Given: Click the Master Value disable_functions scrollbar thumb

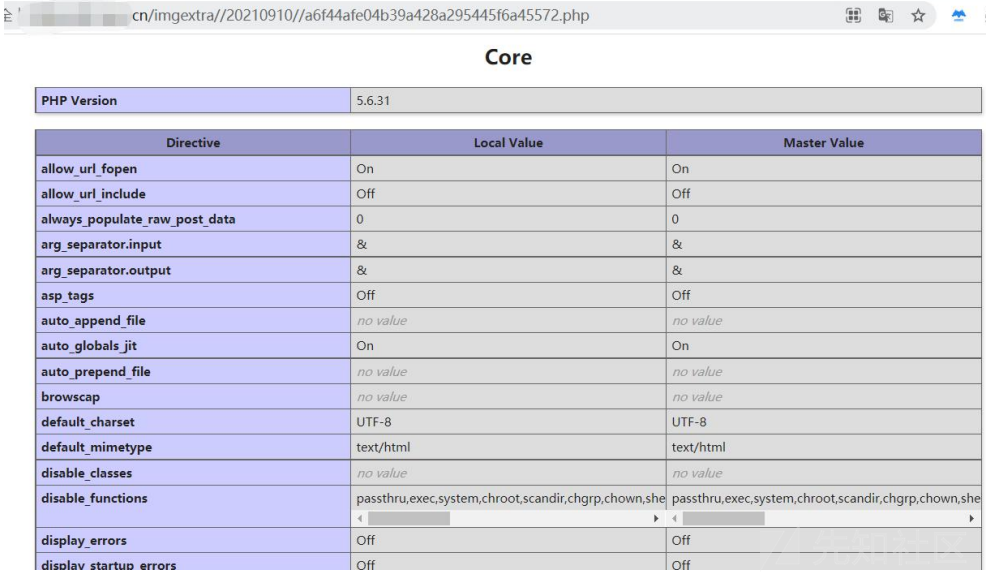Looking at the screenshot, I should click(x=723, y=519).
